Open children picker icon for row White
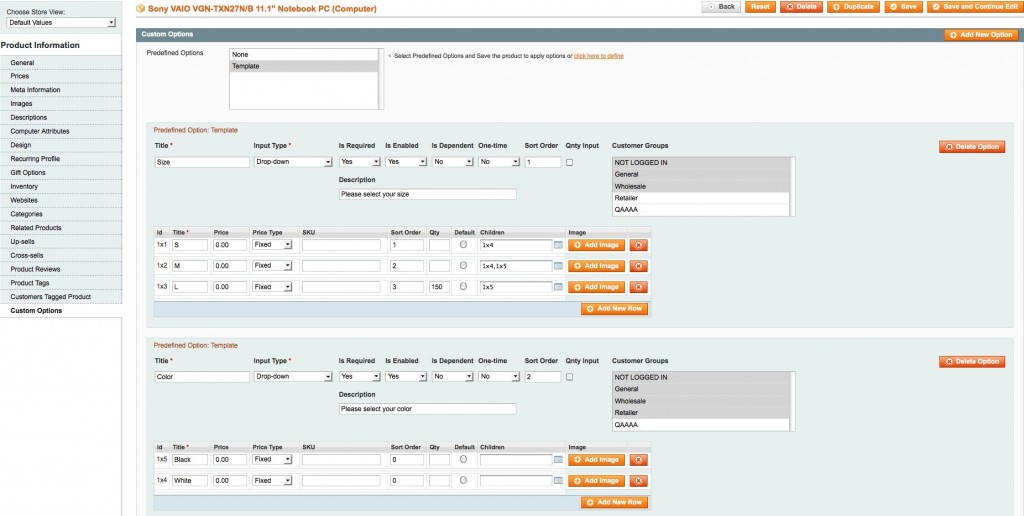The width and height of the screenshot is (1024, 516). point(558,481)
